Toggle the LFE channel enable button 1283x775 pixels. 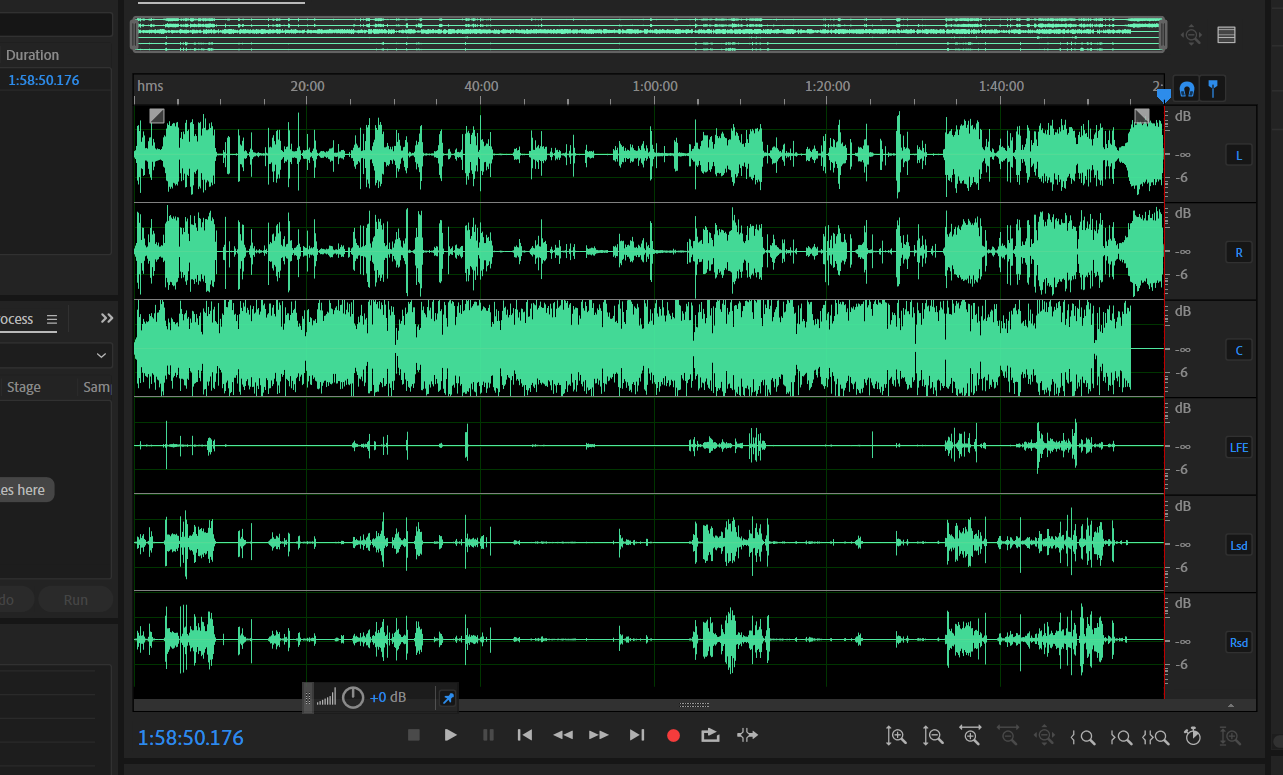pos(1239,447)
